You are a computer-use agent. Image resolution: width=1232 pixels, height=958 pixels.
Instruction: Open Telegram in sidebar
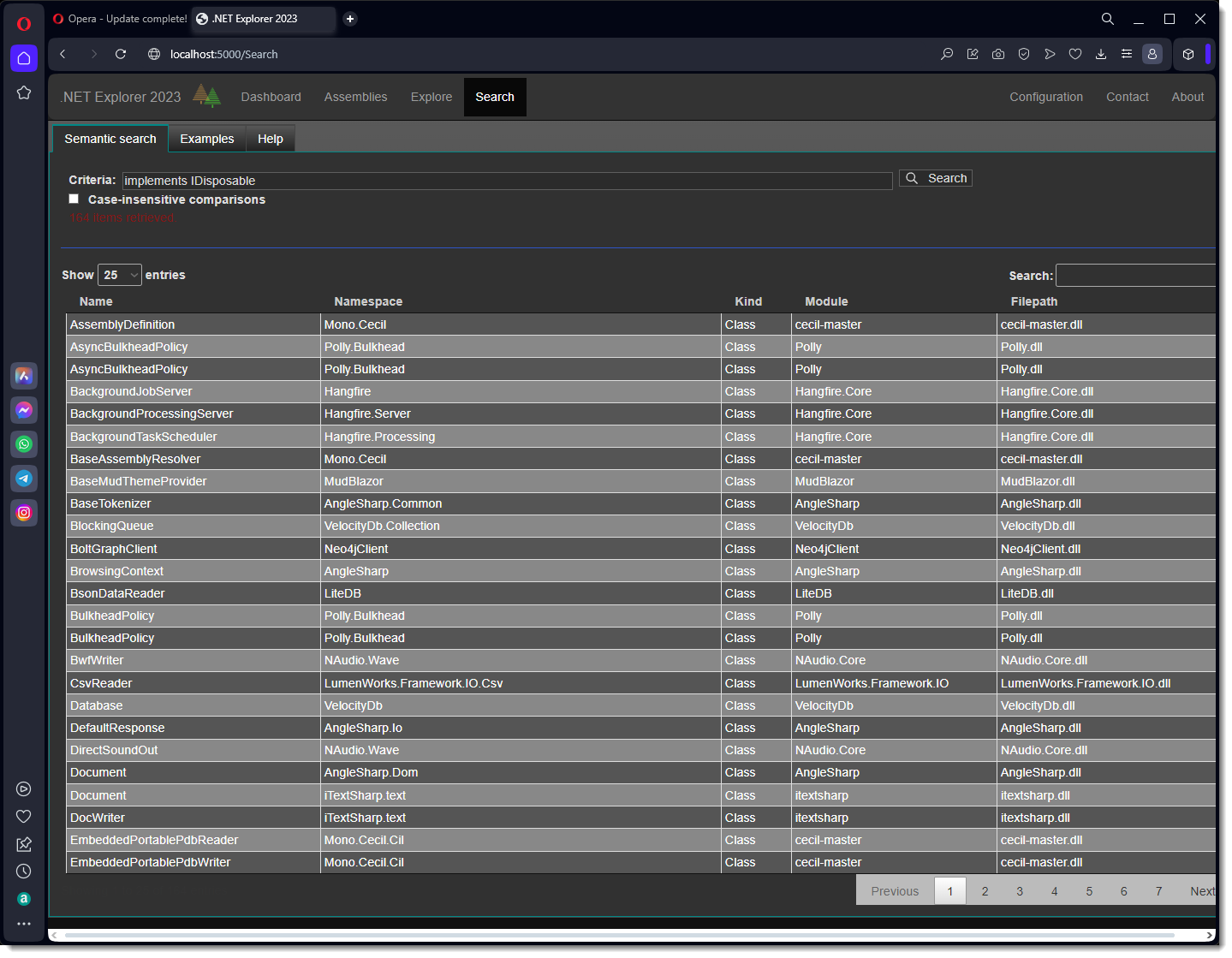(24, 479)
